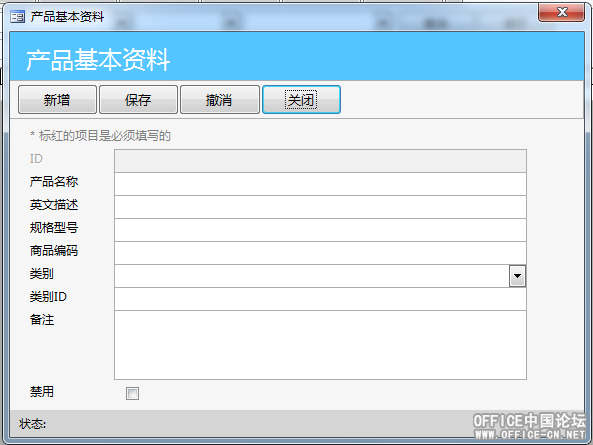593x445 pixels.
Task: Click the greyed ID field
Action: [320, 161]
